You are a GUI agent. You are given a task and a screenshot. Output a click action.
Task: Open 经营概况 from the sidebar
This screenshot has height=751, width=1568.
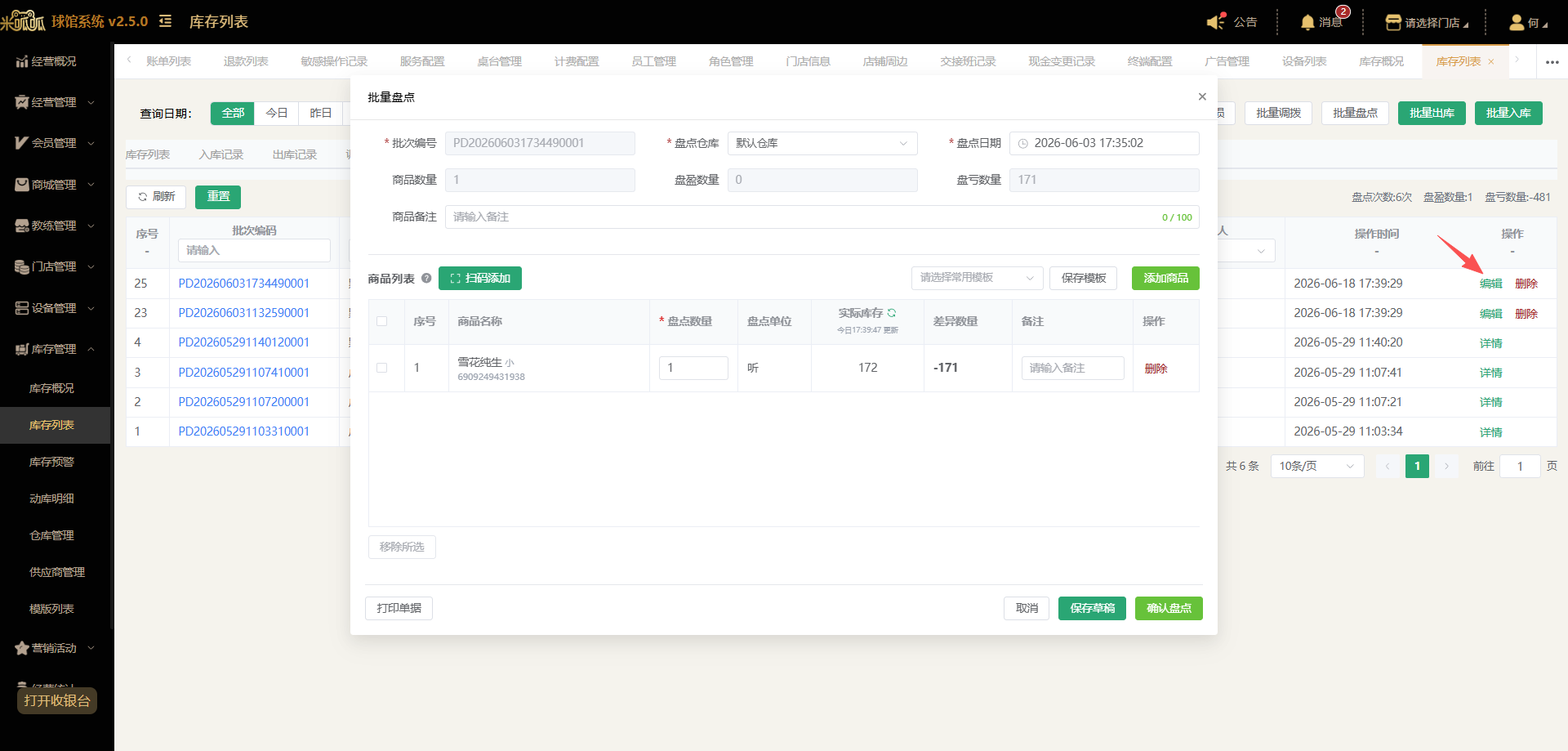55,61
